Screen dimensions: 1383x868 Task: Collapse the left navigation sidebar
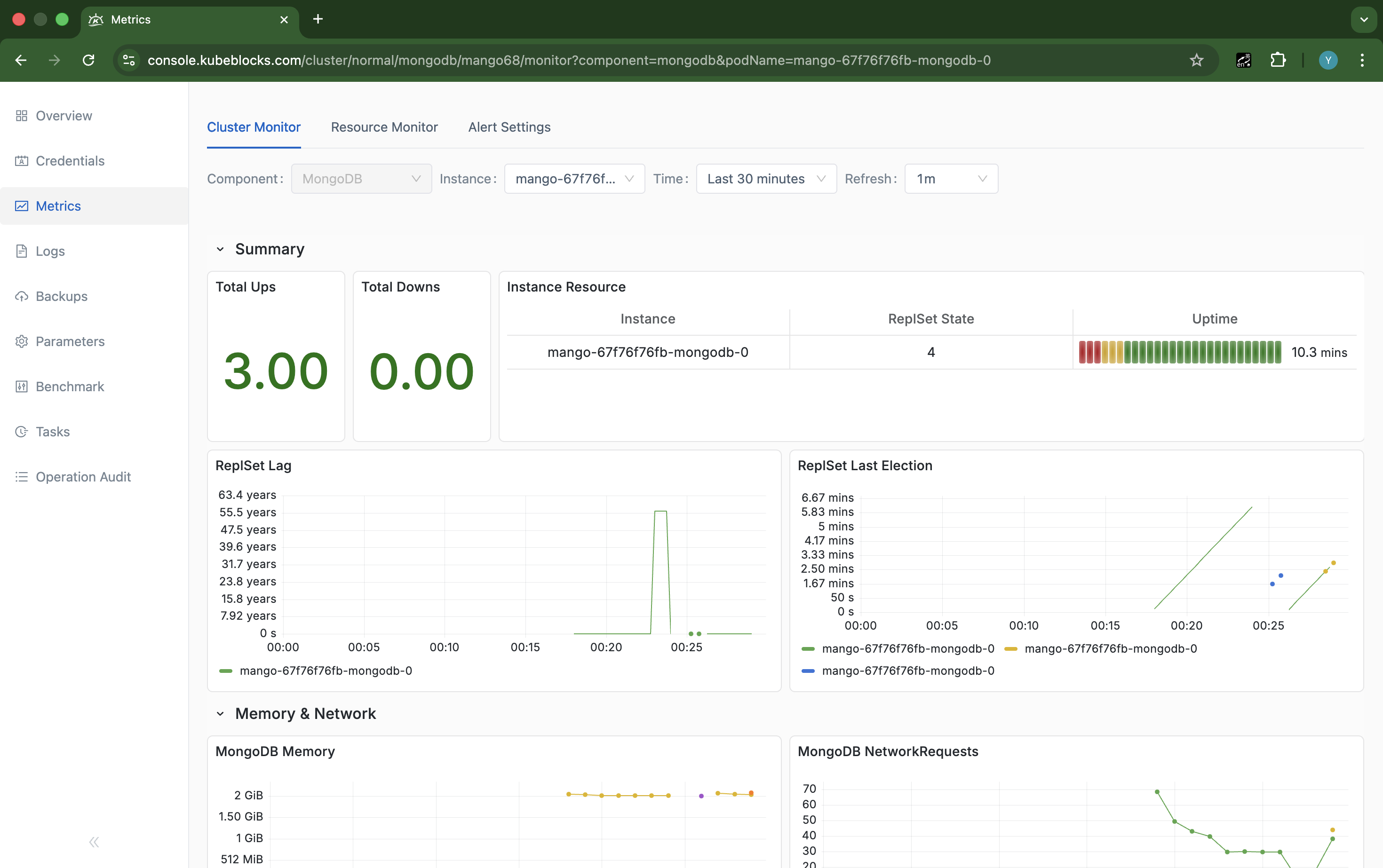94,842
